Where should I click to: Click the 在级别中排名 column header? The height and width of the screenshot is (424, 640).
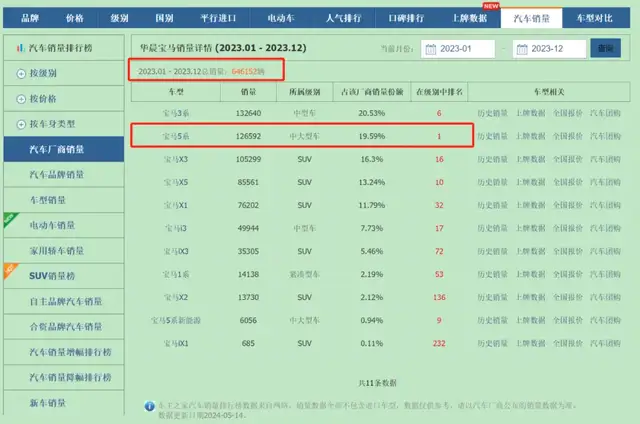coord(439,92)
